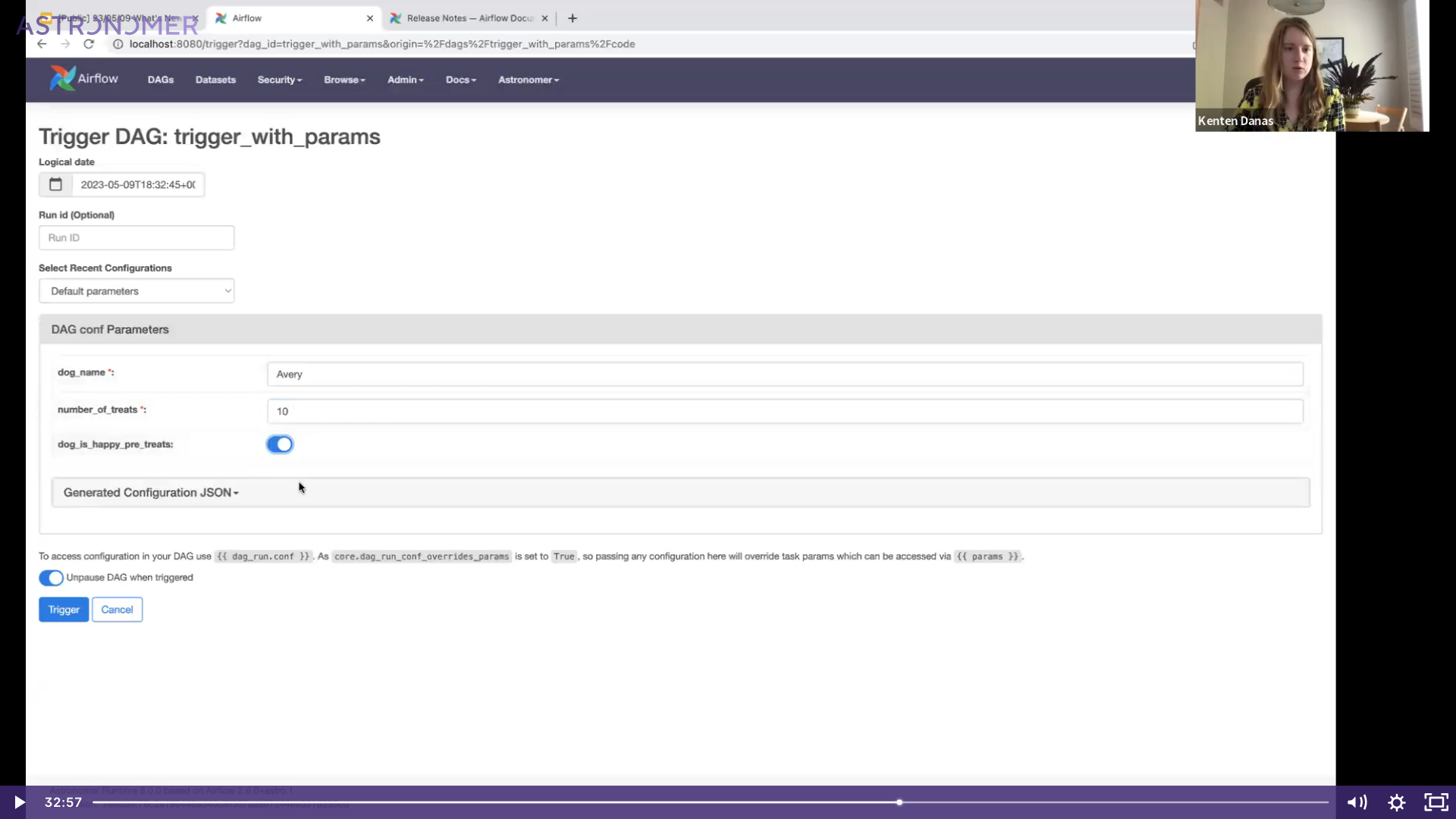Enter fullscreen with the expand icon
This screenshot has height=819, width=1456.
click(x=1436, y=802)
